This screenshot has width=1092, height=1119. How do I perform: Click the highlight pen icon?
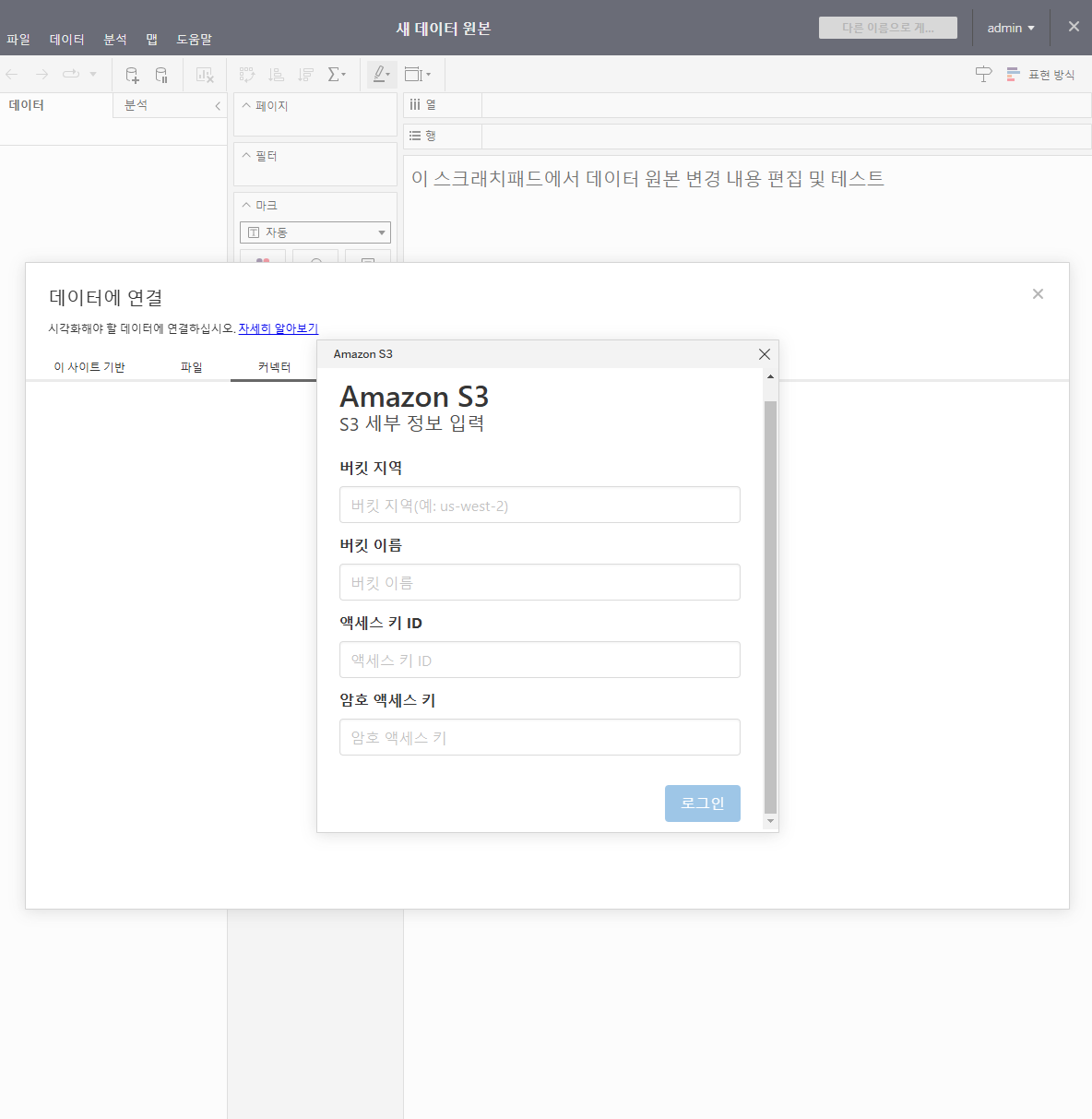click(379, 75)
